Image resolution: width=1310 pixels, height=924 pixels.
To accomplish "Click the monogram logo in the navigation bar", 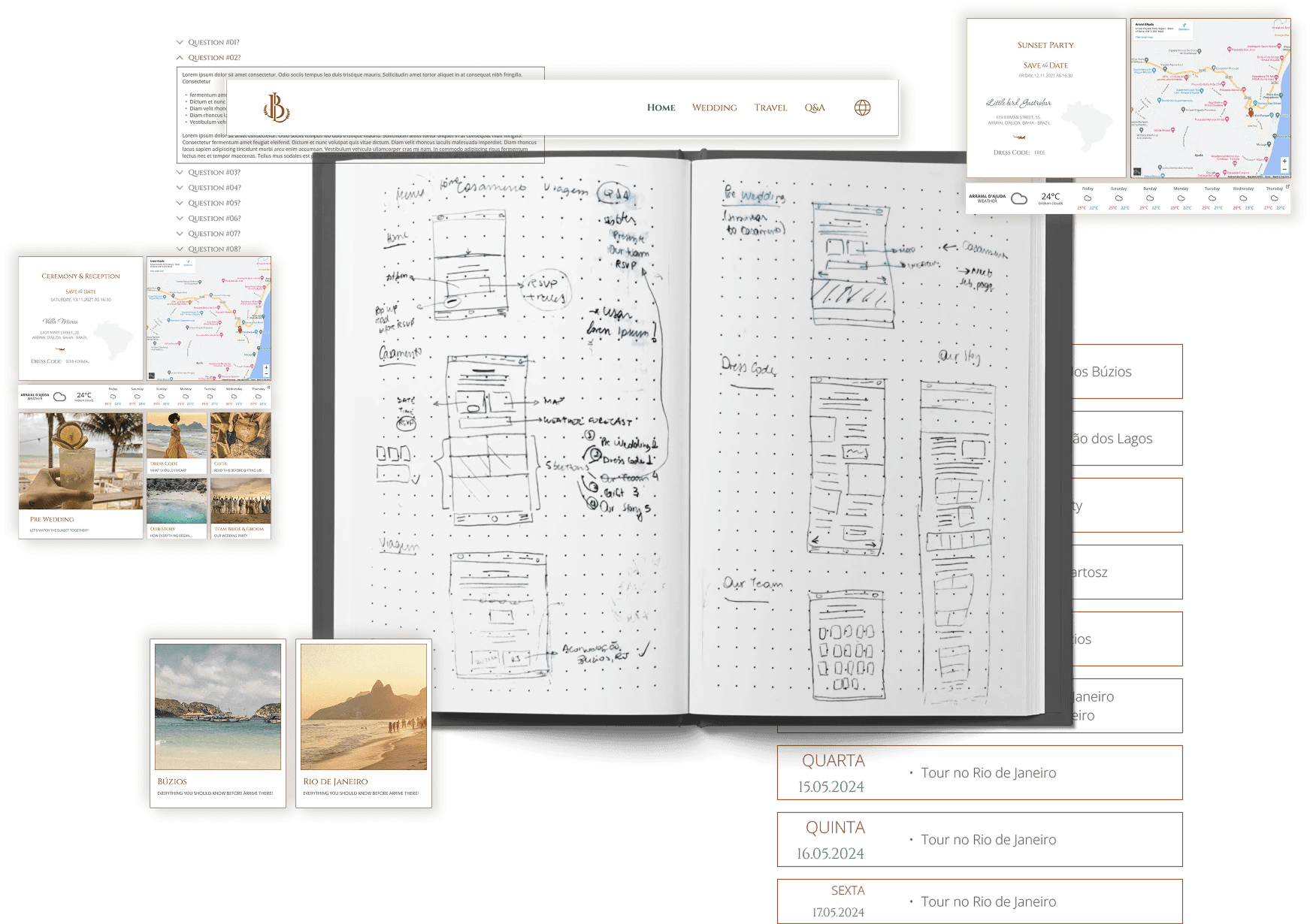I will pyautogui.click(x=277, y=107).
